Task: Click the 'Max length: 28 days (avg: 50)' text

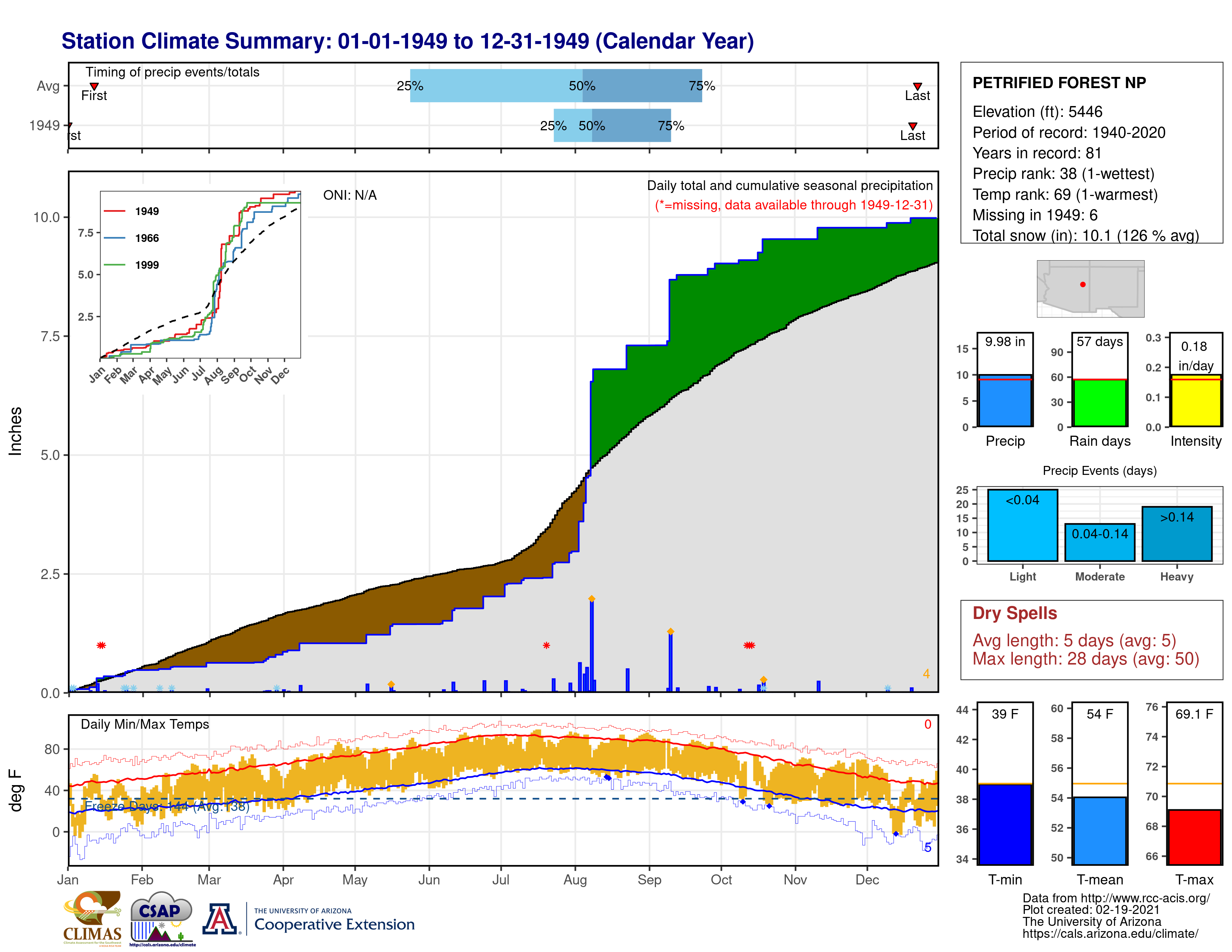Action: 1085,659
